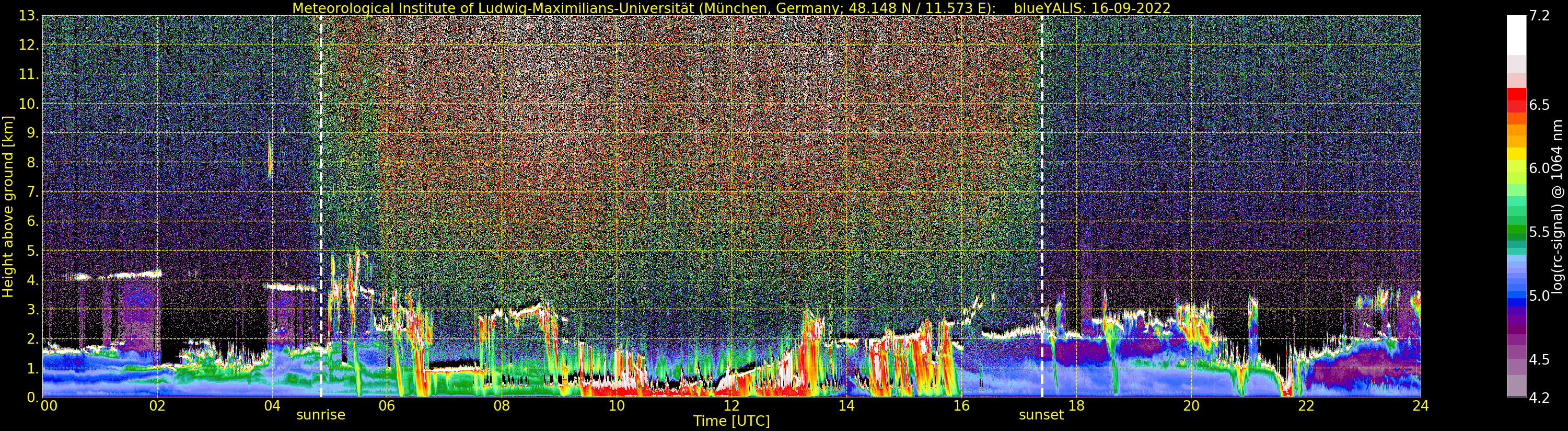Click the '8.' height axis tick label
Image resolution: width=1568 pixels, height=431 pixels.
click(33, 163)
